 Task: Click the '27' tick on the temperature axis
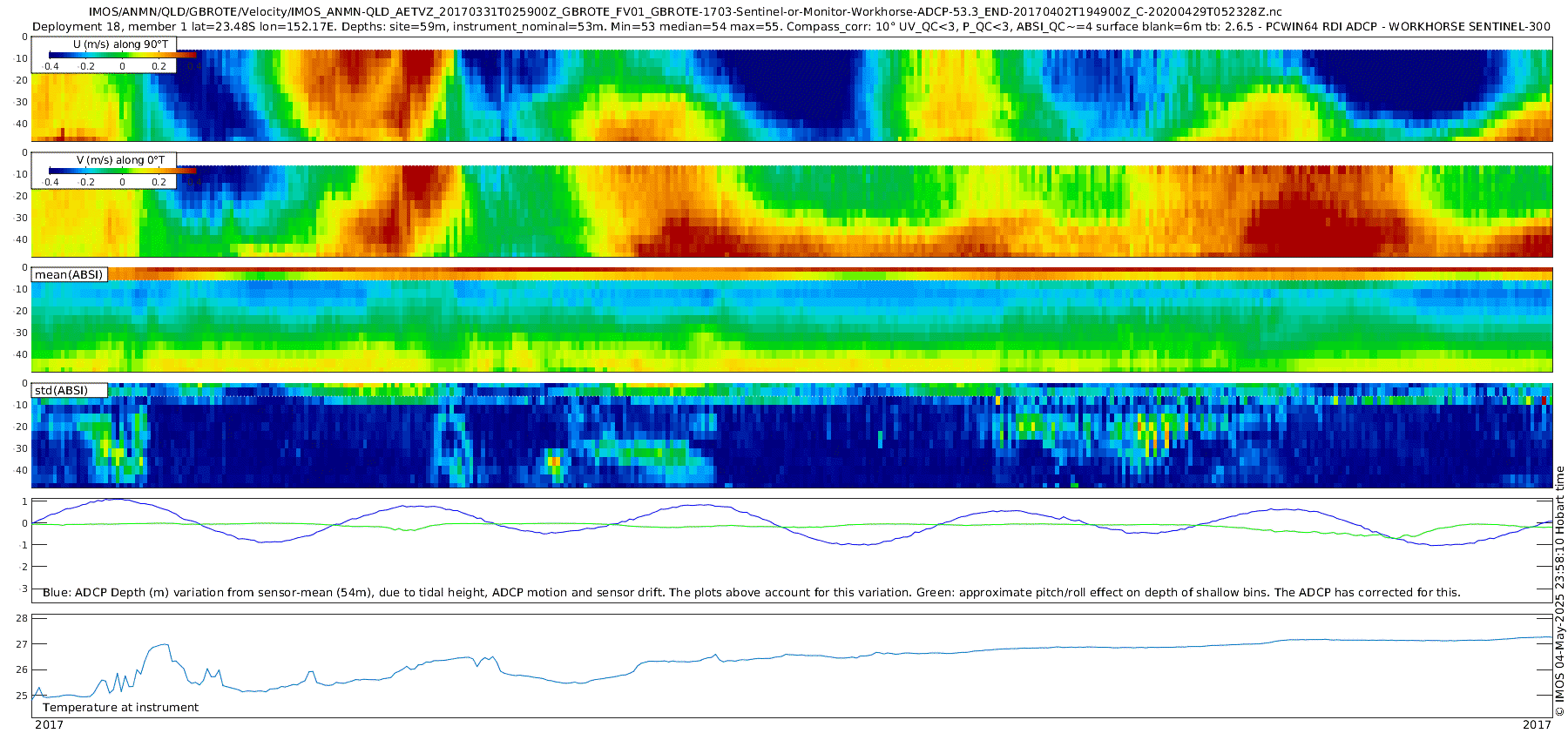coord(22,644)
